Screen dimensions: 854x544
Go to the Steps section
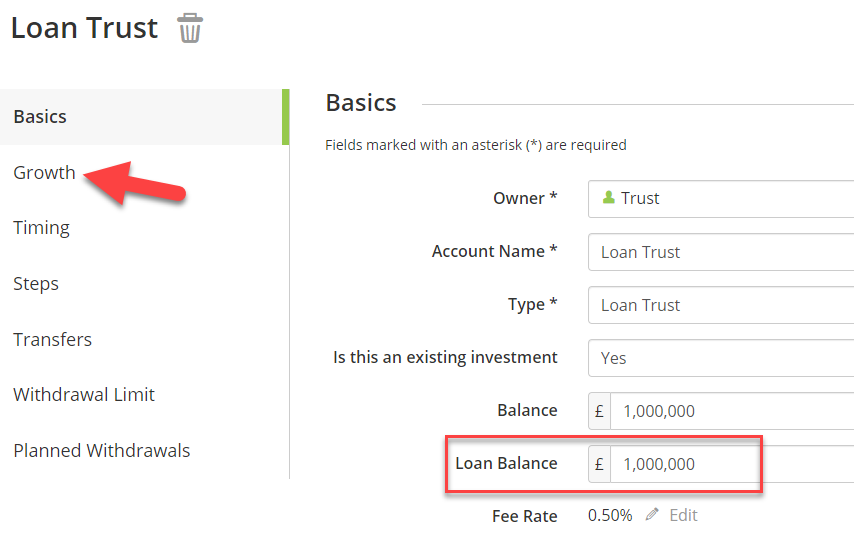pyautogui.click(x=36, y=284)
